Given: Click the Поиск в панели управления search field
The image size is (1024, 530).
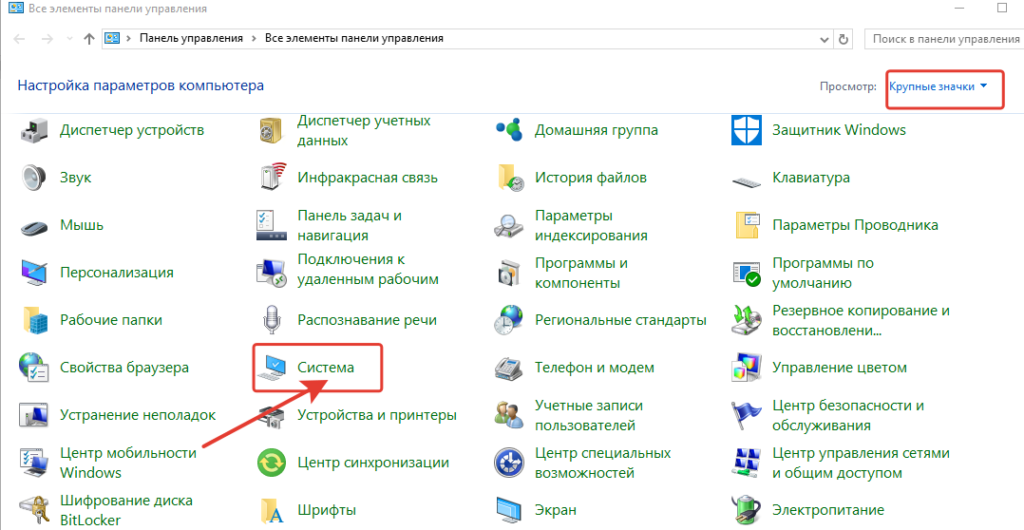Looking at the screenshot, I should coord(942,39).
